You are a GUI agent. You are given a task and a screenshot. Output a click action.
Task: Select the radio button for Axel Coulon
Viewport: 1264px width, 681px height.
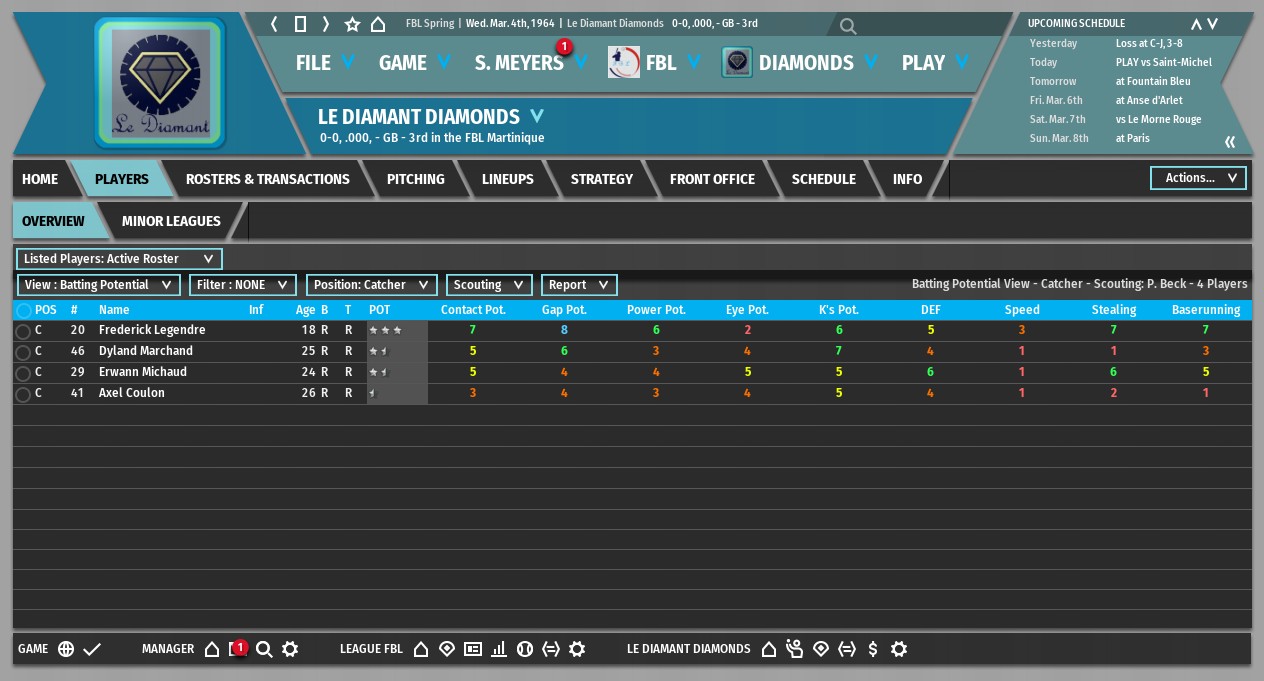click(x=23, y=394)
